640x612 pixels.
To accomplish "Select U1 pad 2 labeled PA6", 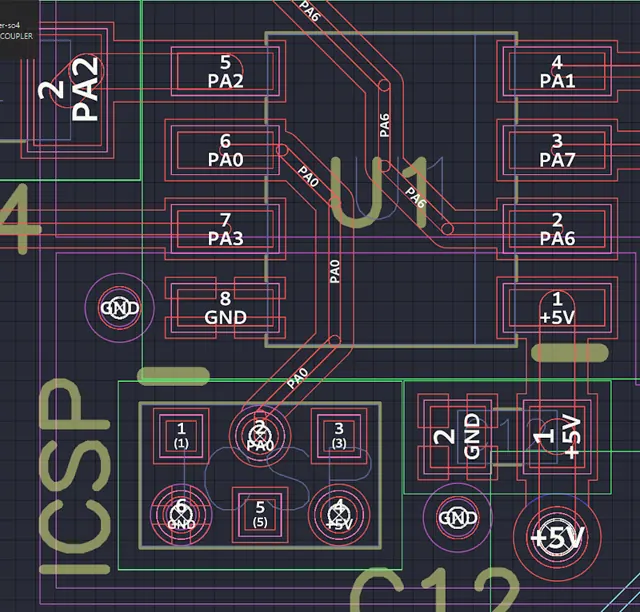I will (557, 229).
